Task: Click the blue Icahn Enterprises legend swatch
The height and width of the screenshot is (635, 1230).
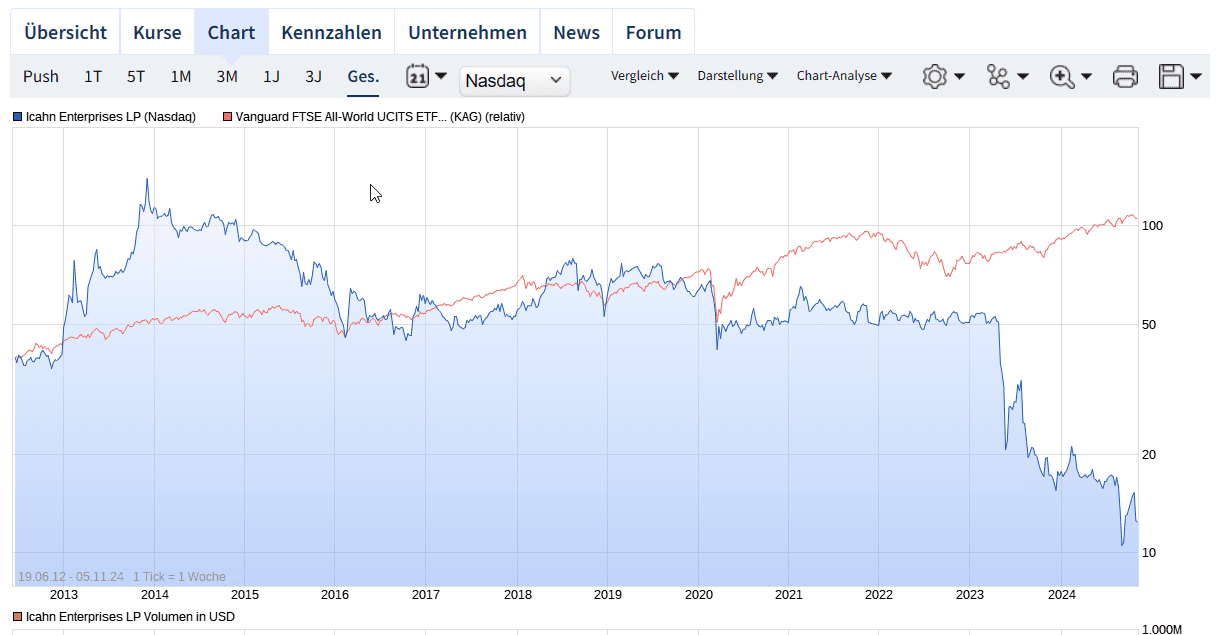Action: tap(18, 117)
